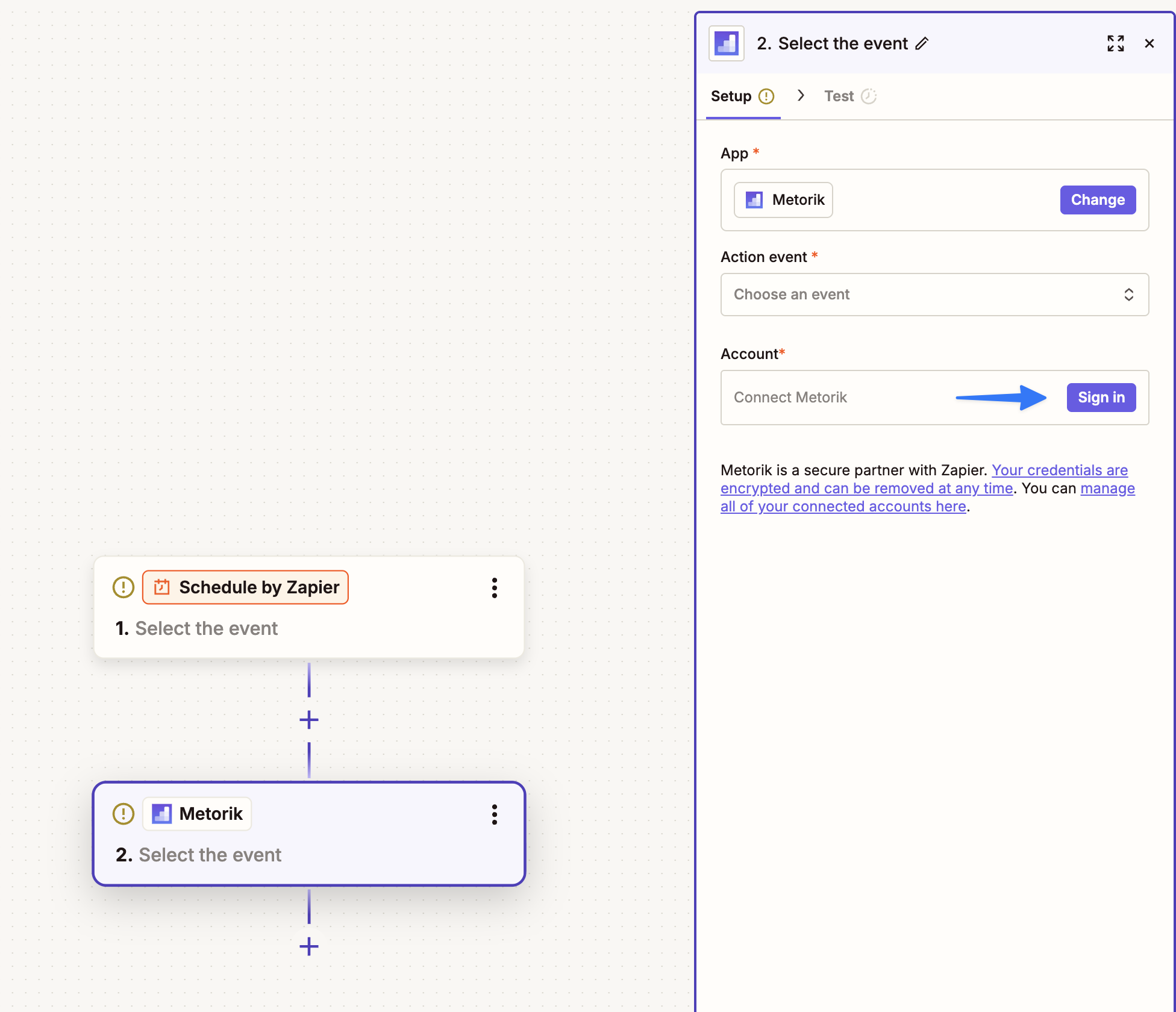Click warning icon on Schedule by Zapier step

coord(124,587)
